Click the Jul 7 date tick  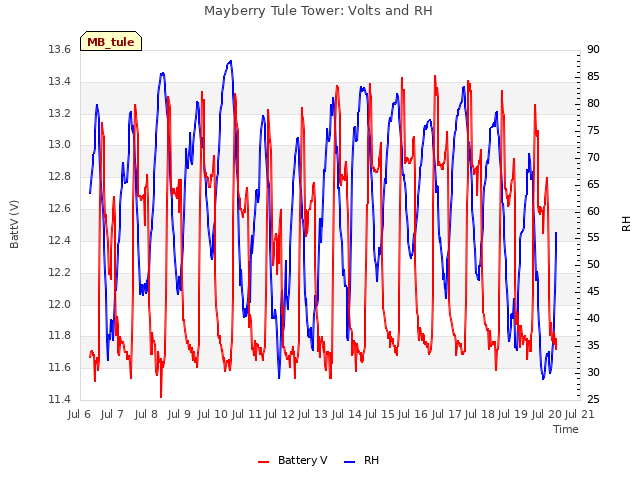coord(112,415)
